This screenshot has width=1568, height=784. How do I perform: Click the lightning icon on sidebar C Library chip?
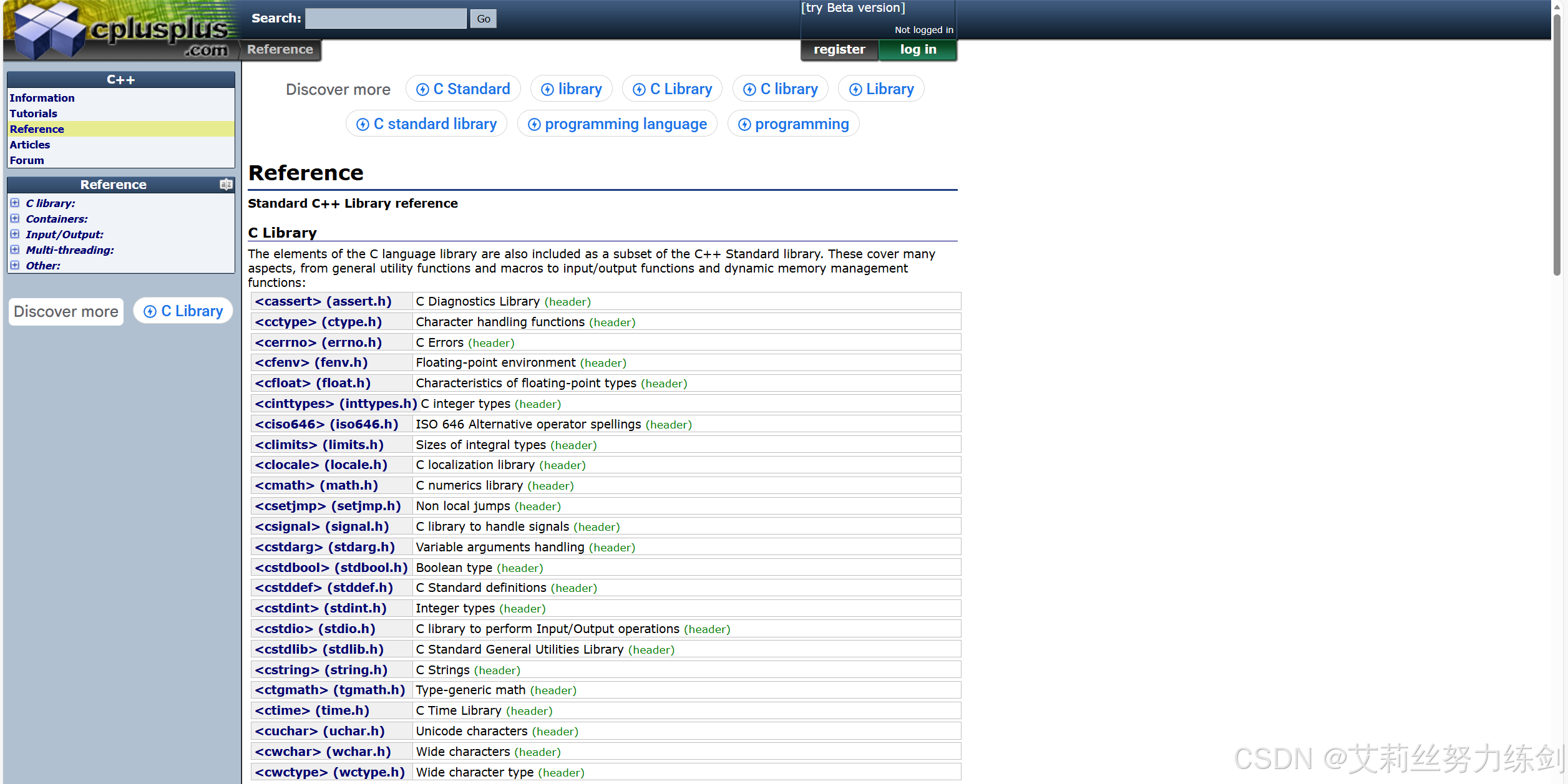click(150, 311)
